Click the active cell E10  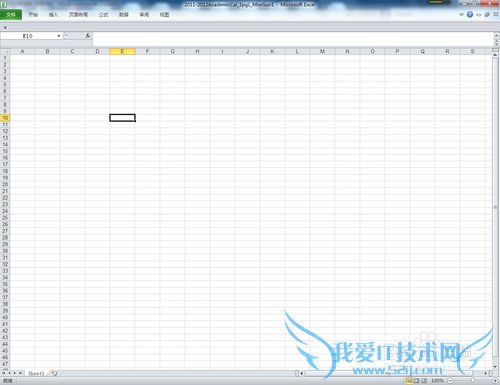point(122,118)
